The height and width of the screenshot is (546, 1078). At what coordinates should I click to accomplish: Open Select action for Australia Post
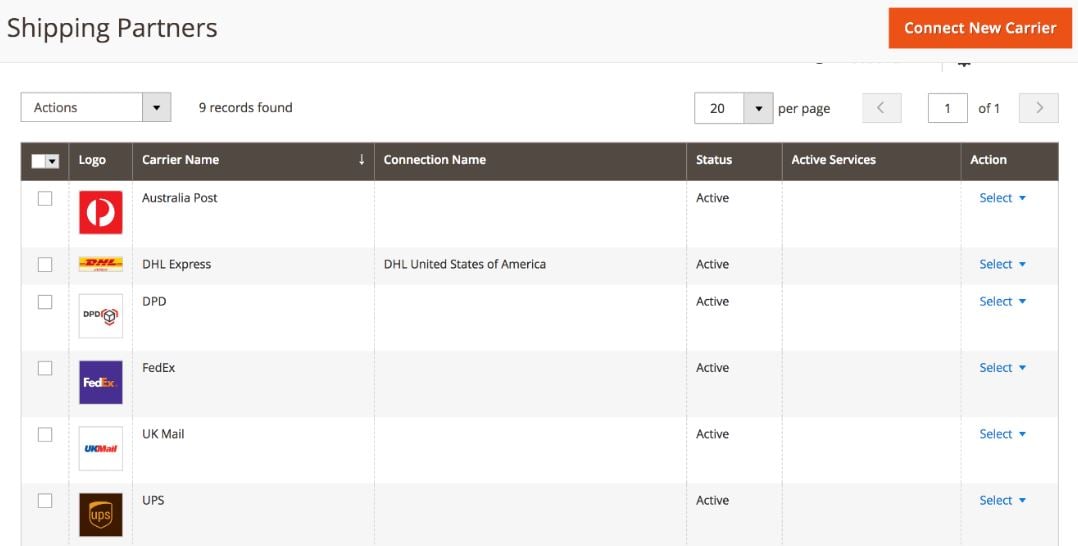(x=1002, y=198)
